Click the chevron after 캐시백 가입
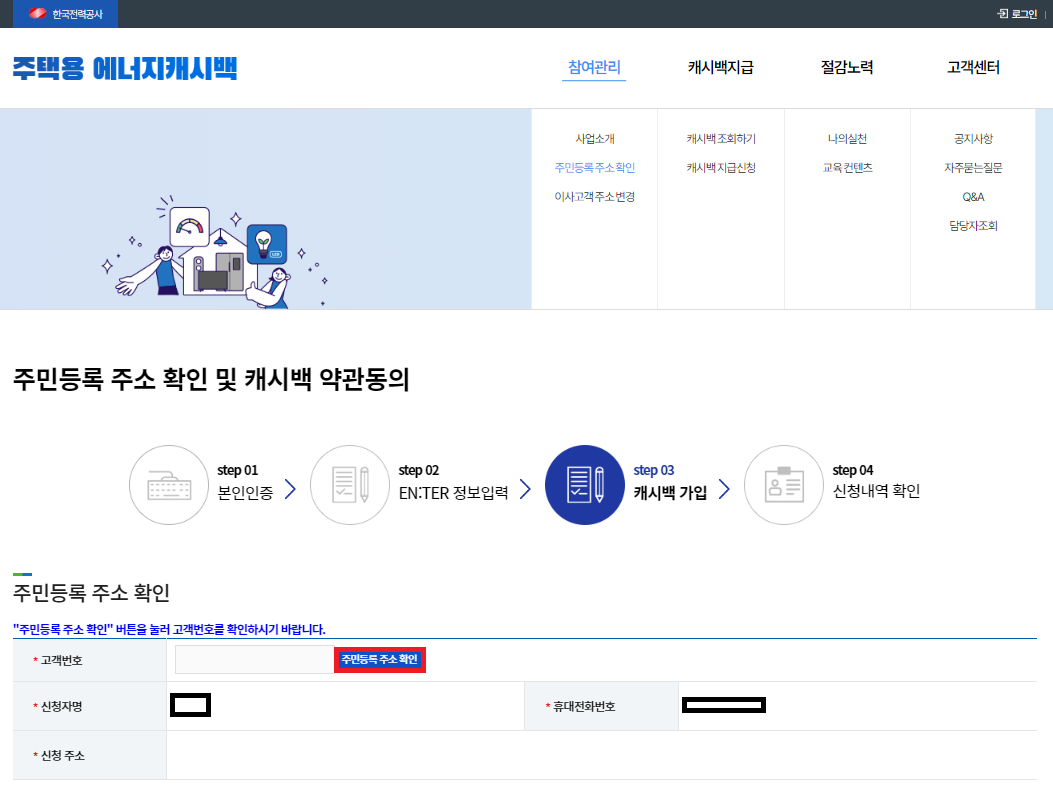This screenshot has width=1053, height=793. (724, 489)
